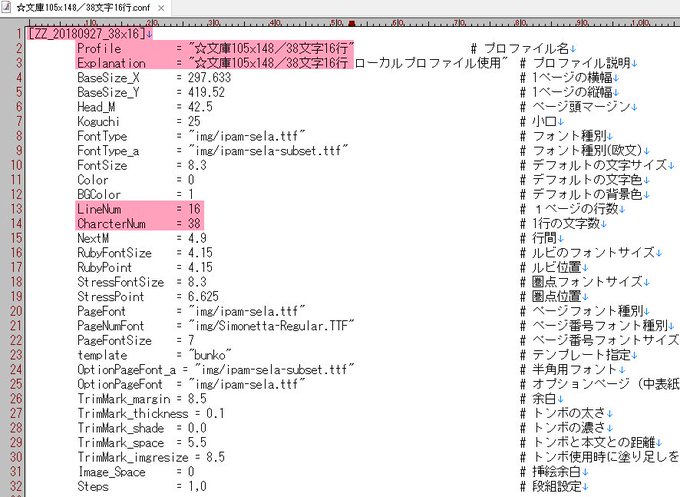Click the comment # プロファイル名
Screen dimensions: 680x497
point(519,48)
